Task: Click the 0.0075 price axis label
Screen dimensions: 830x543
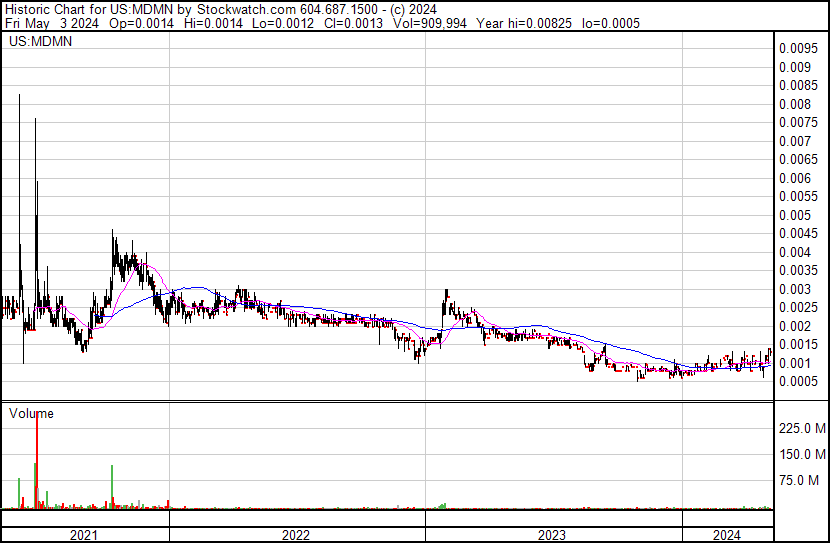Action: [801, 122]
